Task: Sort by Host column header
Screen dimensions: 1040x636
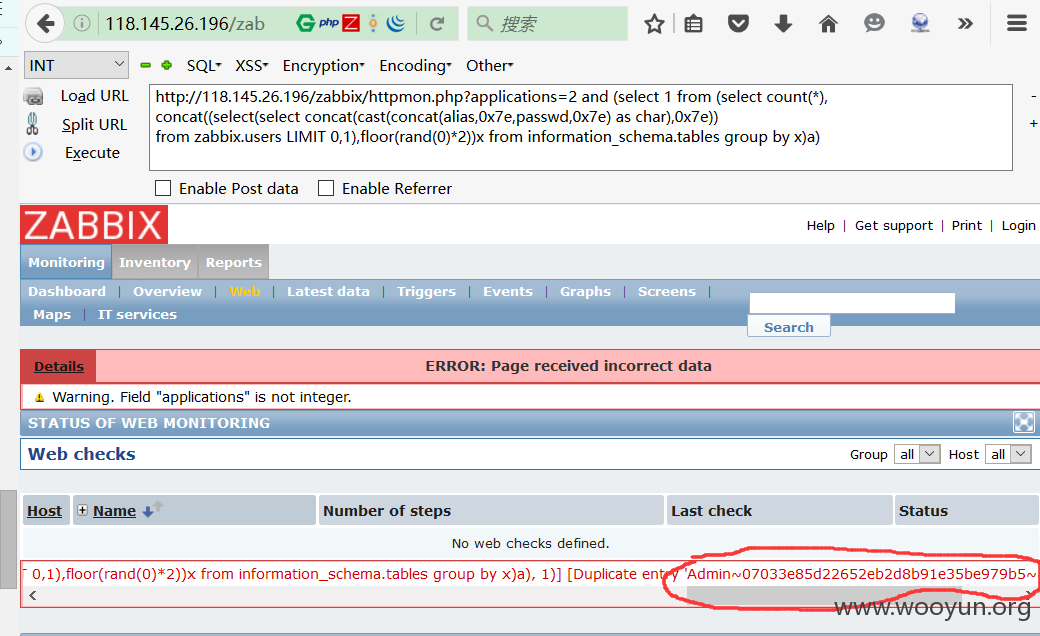Action: click(x=44, y=511)
